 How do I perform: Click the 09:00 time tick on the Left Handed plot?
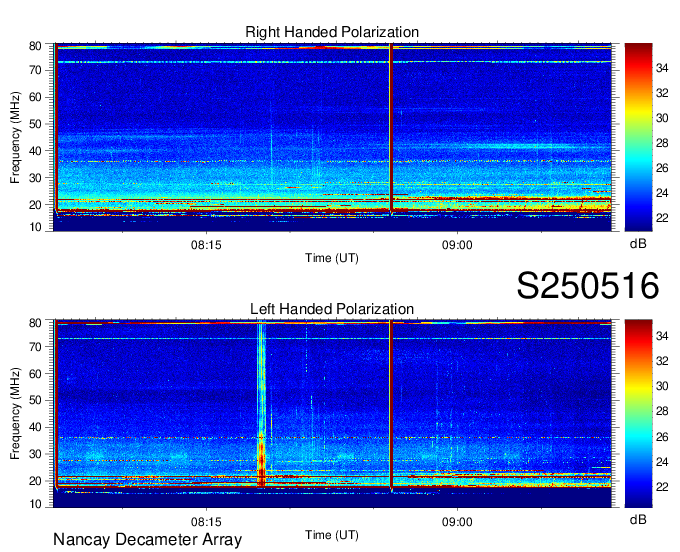tap(457, 522)
